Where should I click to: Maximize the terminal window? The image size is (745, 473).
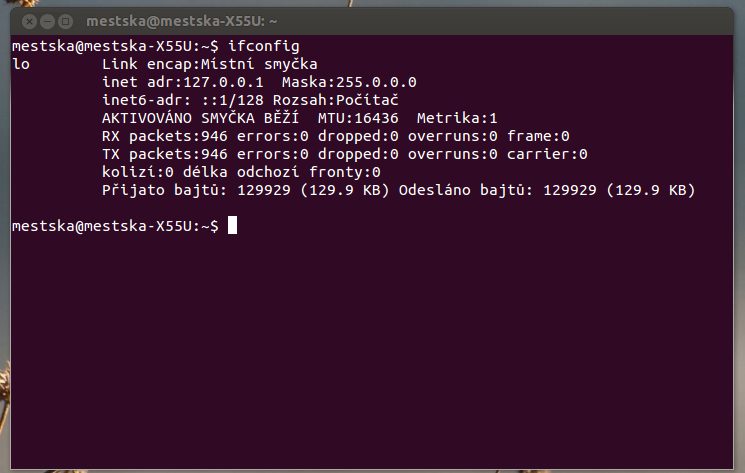click(66, 21)
